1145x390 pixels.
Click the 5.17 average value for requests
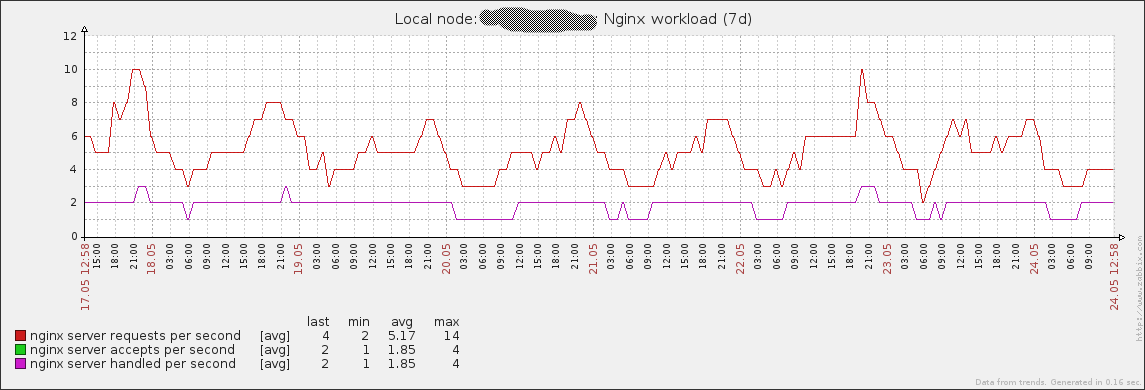(402, 336)
